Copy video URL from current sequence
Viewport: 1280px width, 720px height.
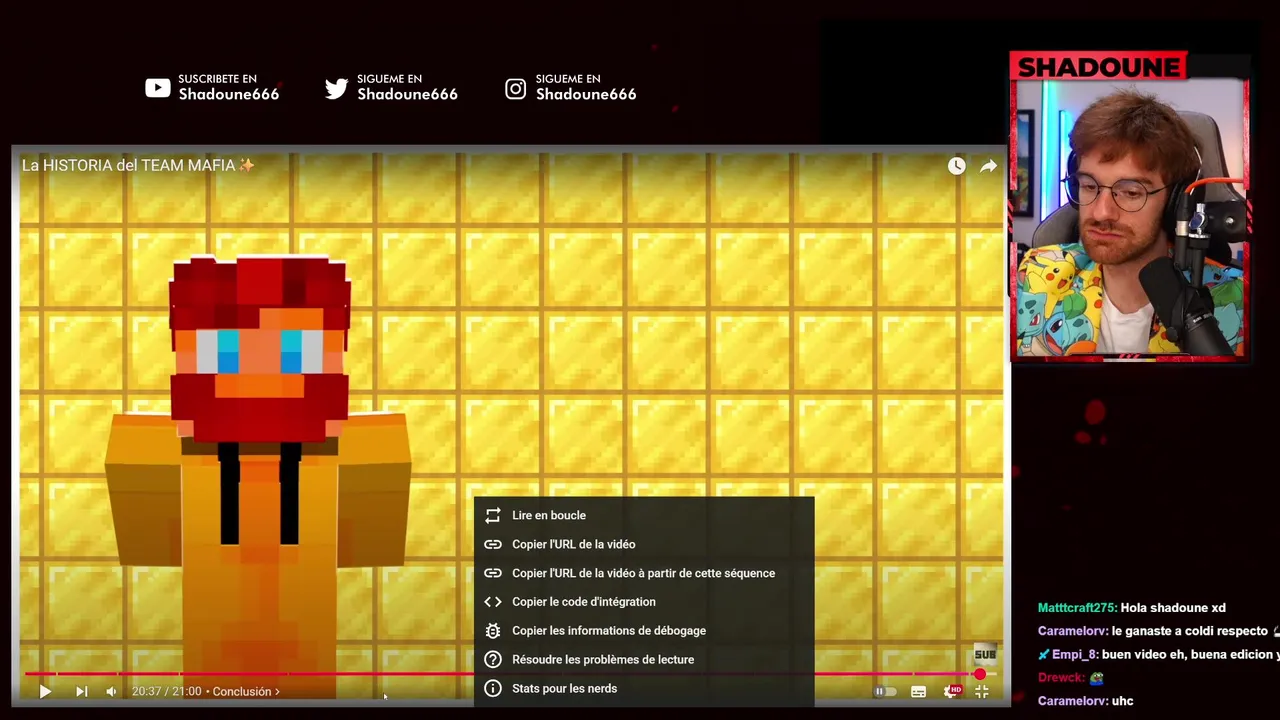pyautogui.click(x=644, y=573)
